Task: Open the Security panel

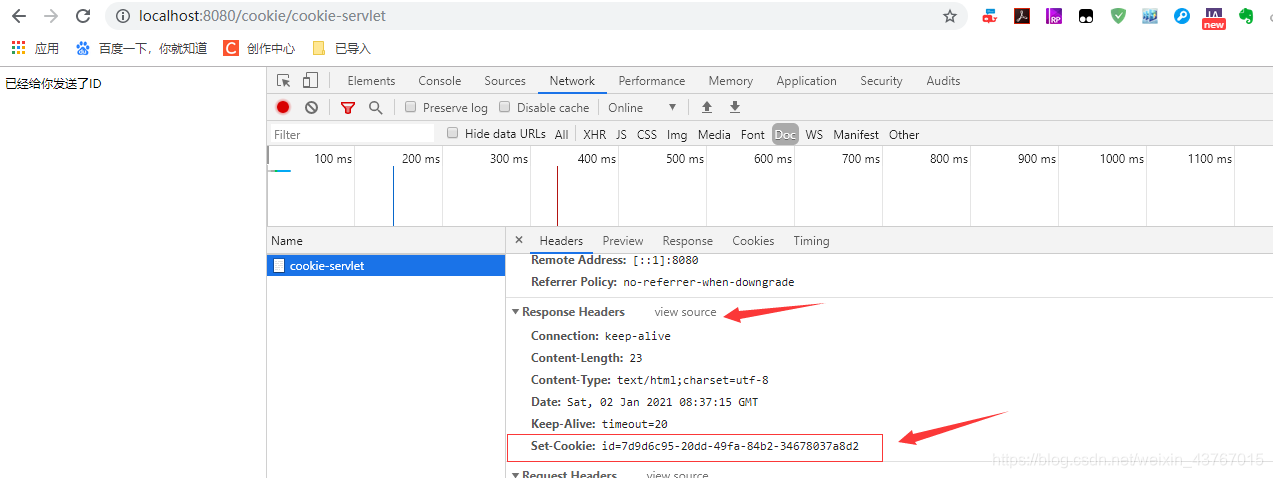Action: coord(881,81)
